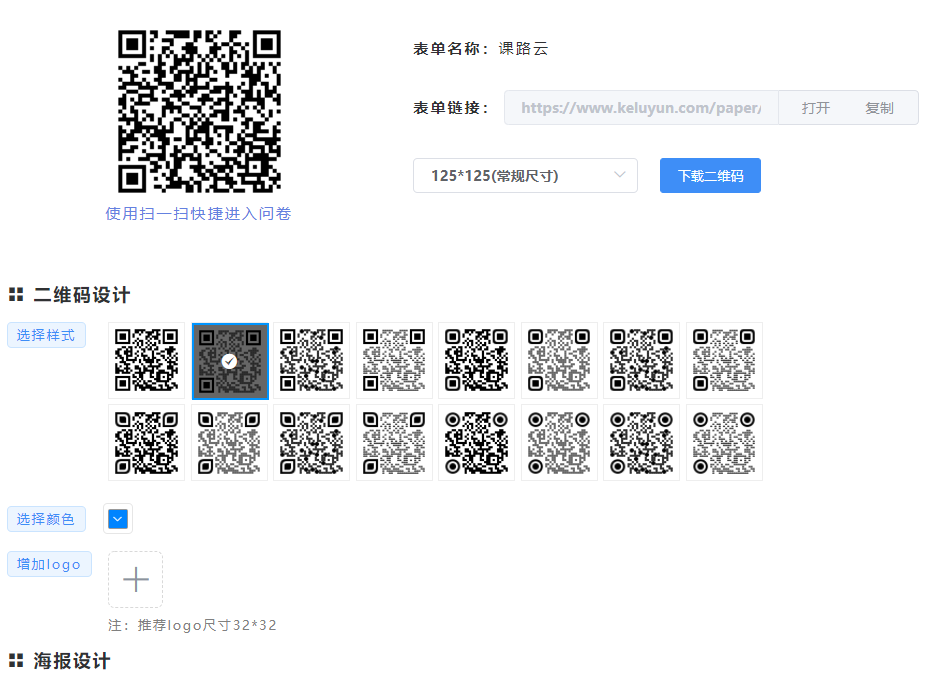Click the 选择颜色 label
This screenshot has width=931, height=680.
click(x=46, y=519)
